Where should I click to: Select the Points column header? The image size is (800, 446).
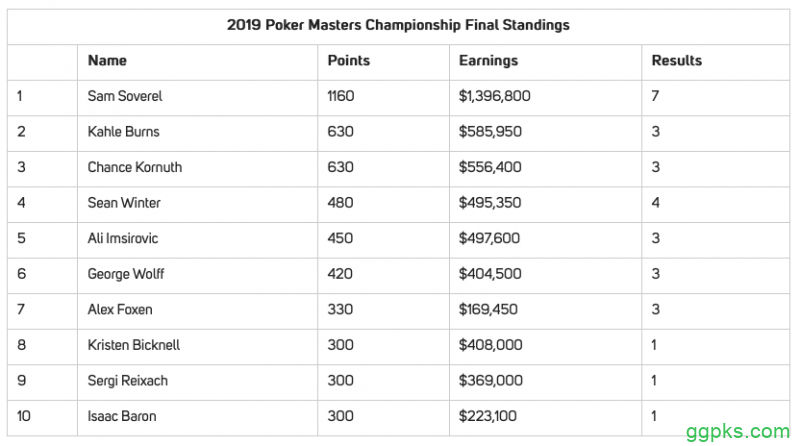coord(348,61)
